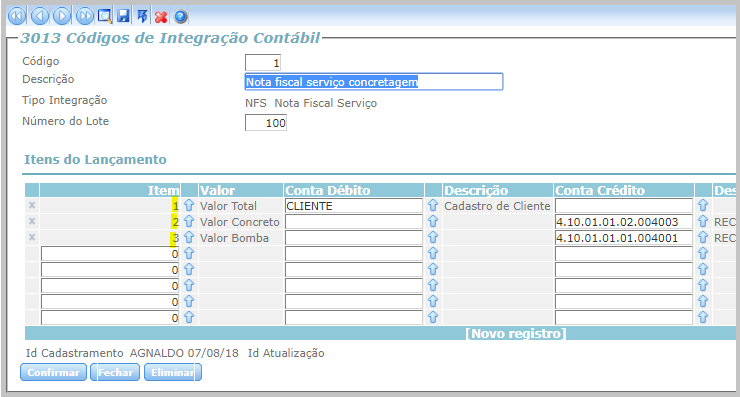Open Valor lookup arrow for Valor Concreto row
This screenshot has width=740, height=397.
click(189, 221)
